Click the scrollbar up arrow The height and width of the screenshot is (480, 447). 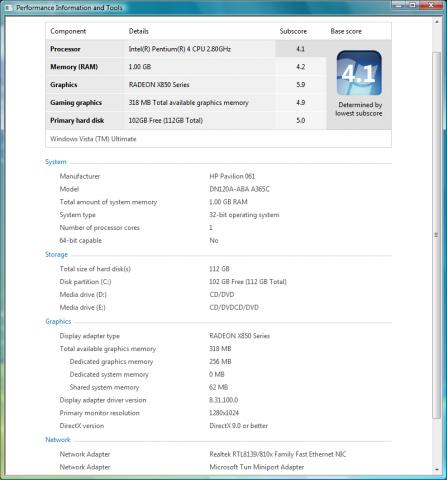click(x=436, y=22)
